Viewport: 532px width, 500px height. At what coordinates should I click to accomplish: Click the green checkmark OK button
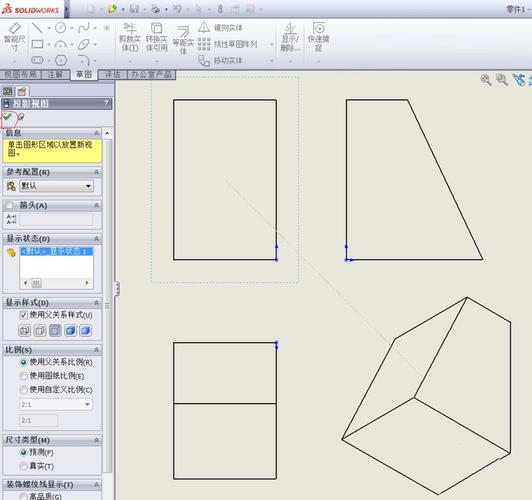(7, 117)
